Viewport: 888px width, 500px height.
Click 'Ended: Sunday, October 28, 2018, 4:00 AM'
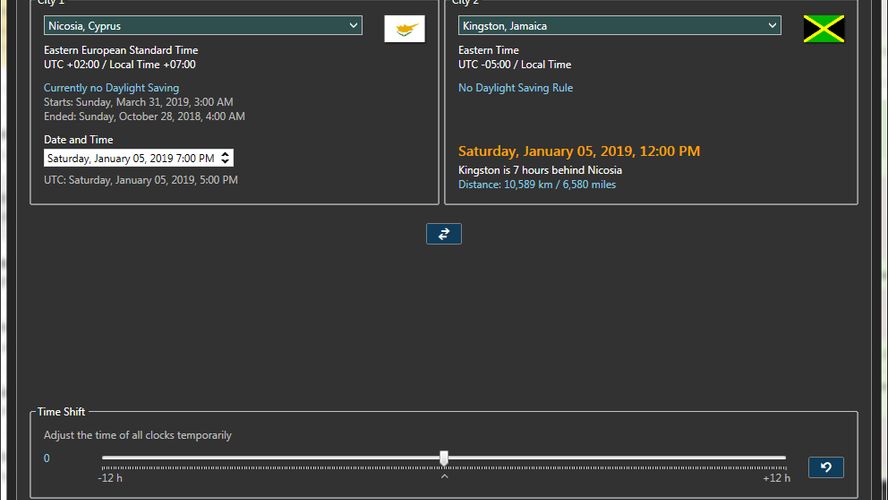tap(144, 117)
